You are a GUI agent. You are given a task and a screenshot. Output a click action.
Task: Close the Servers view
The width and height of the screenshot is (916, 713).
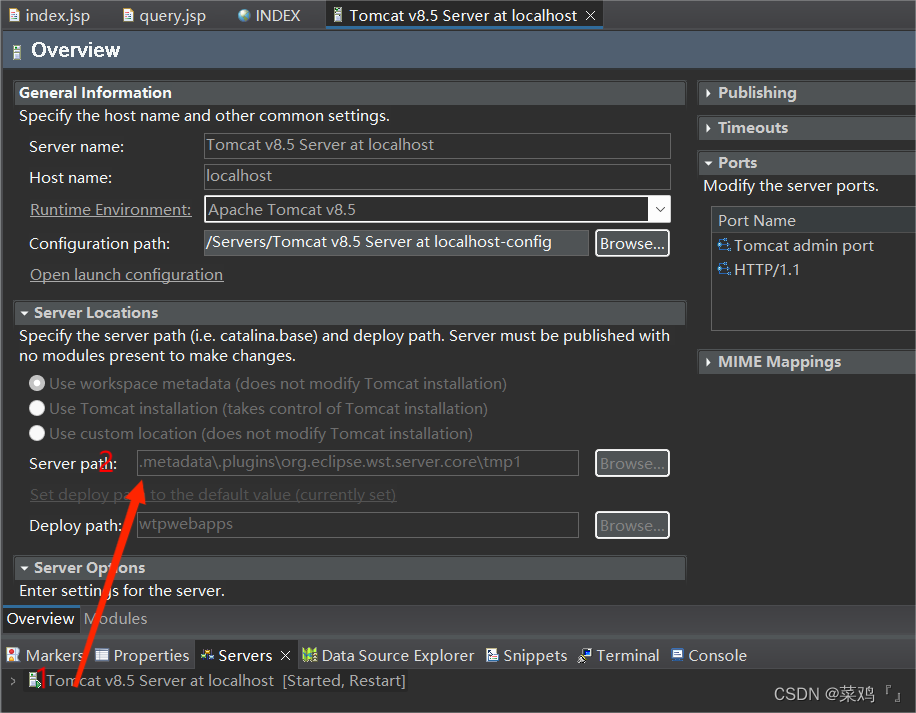pyautogui.click(x=285, y=655)
